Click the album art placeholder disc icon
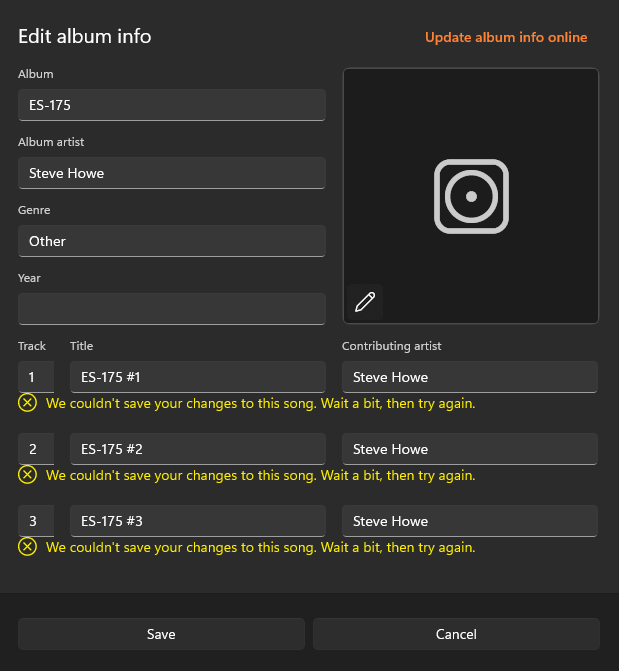Screen dimensions: 619x671 471,196
